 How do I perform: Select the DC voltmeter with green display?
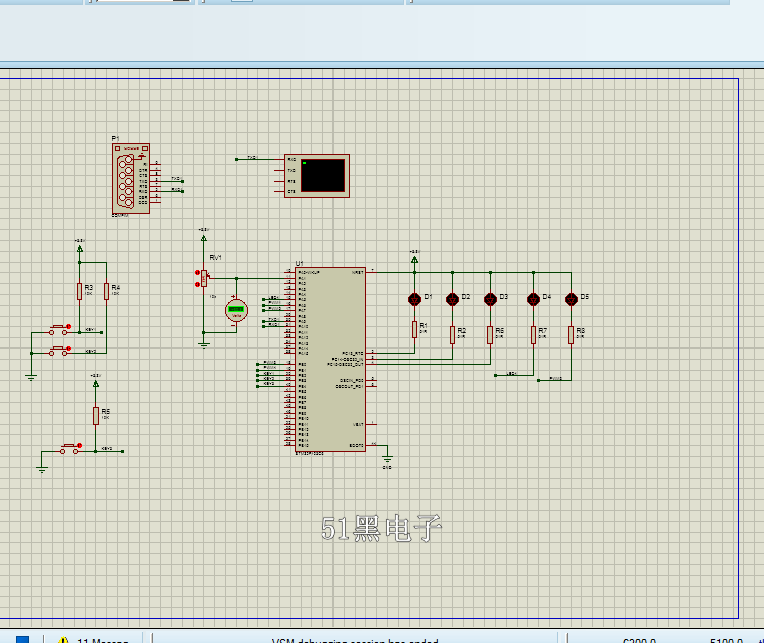coord(236,310)
